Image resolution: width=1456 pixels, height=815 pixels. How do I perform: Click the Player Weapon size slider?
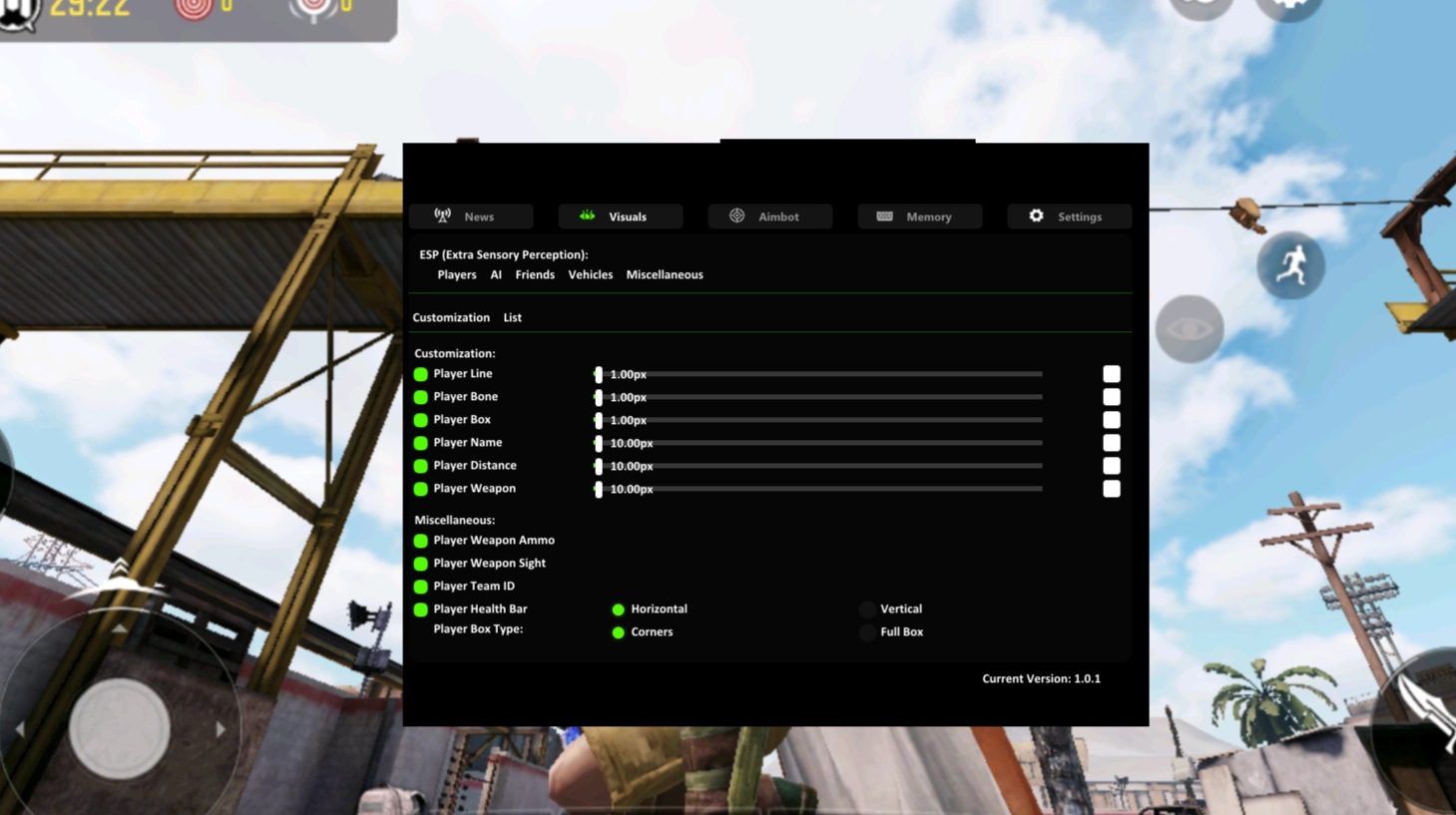[818, 489]
